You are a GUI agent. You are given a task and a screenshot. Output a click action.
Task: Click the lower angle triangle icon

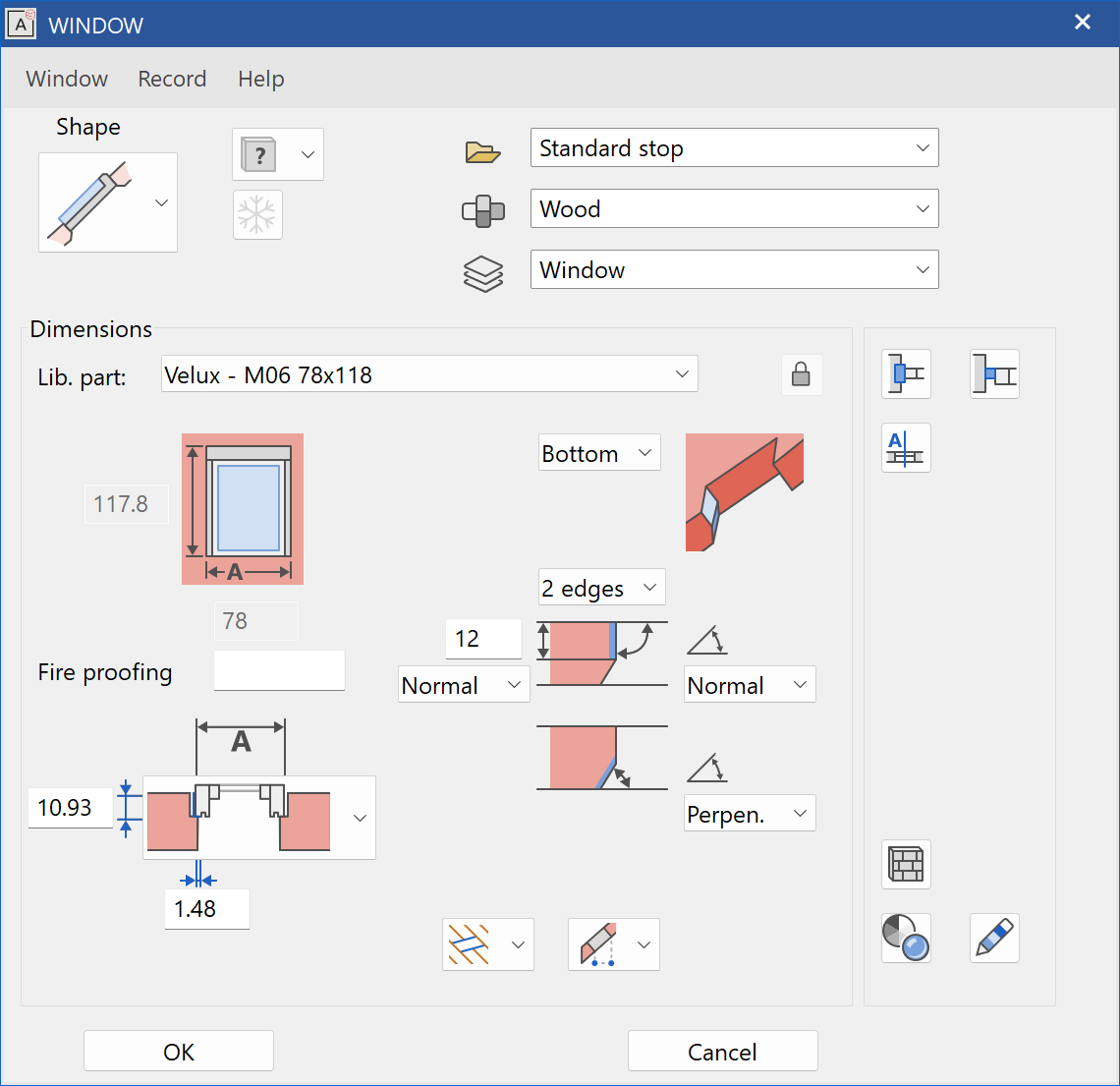[707, 768]
